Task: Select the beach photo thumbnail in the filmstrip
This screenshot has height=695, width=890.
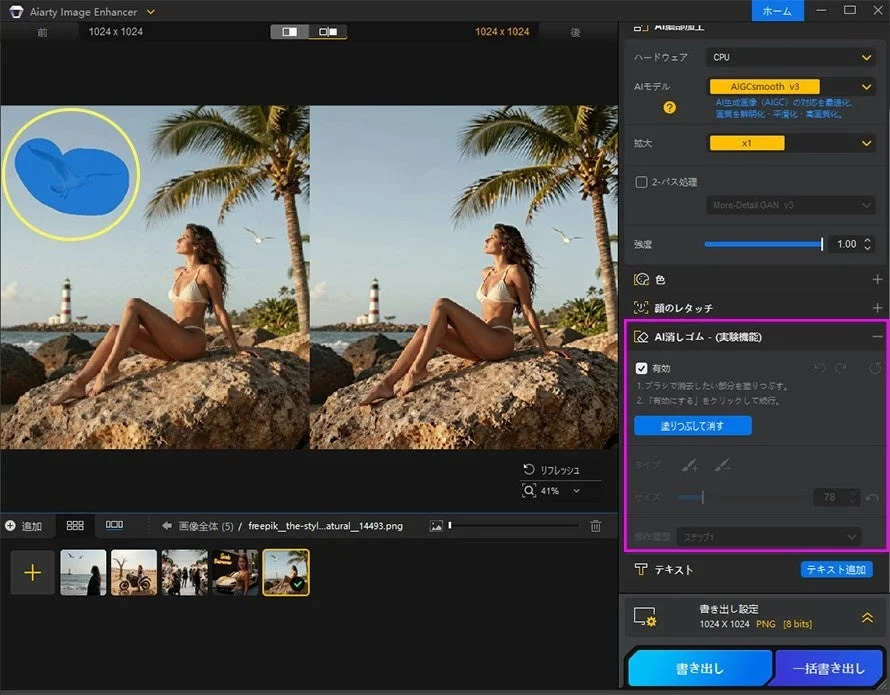Action: pos(83,572)
